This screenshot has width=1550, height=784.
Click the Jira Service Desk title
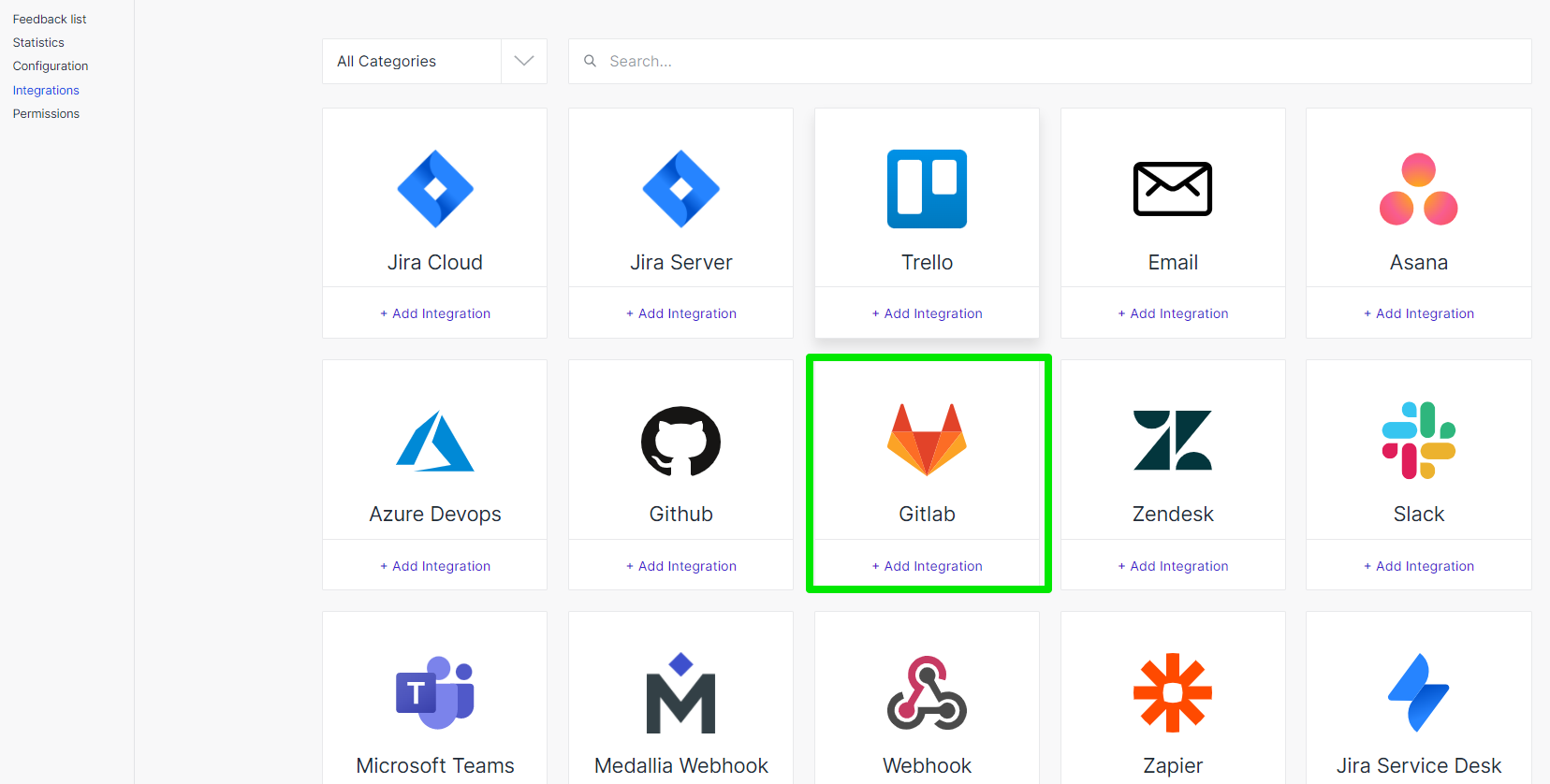(1419, 765)
